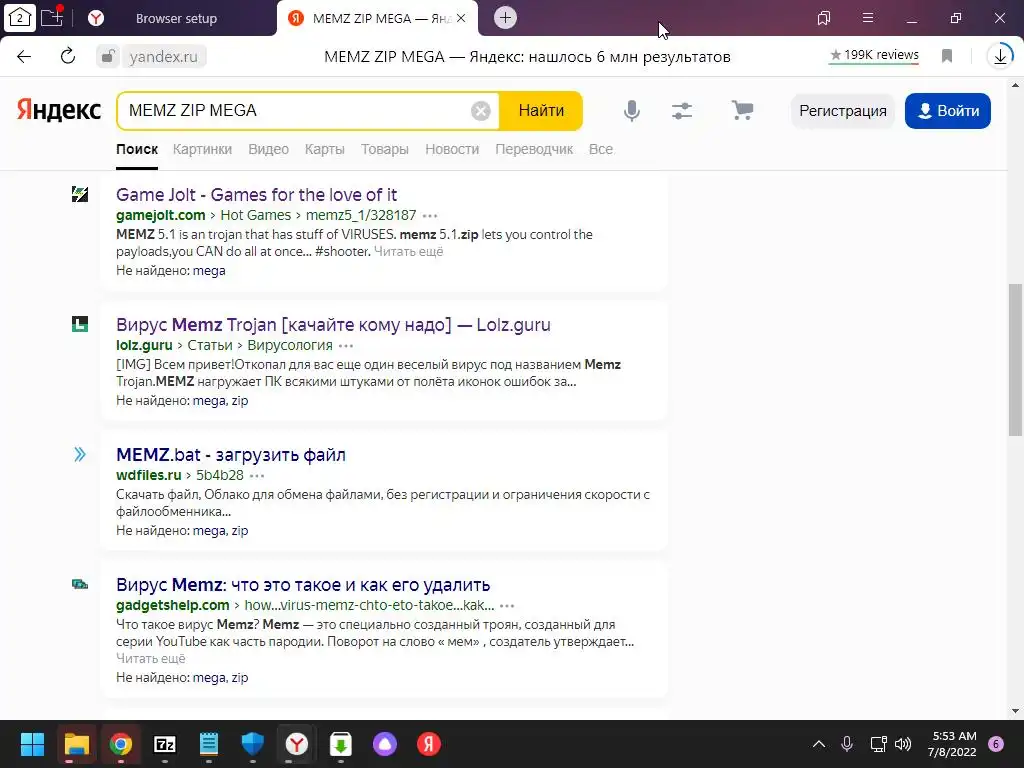The height and width of the screenshot is (768, 1024).
Task: Switch to the Товары tab
Action: (385, 149)
